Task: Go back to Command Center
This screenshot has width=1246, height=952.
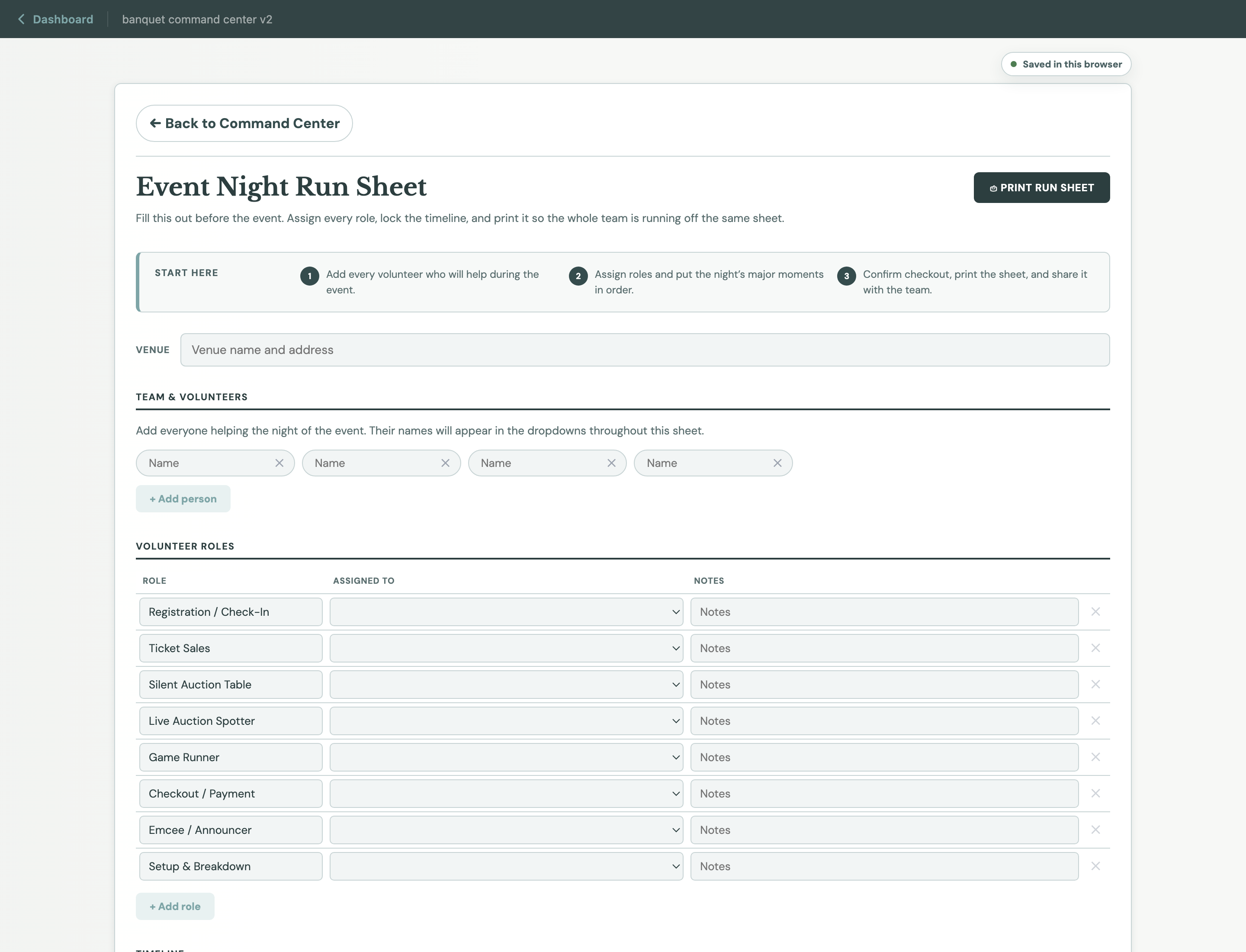Action: click(244, 123)
